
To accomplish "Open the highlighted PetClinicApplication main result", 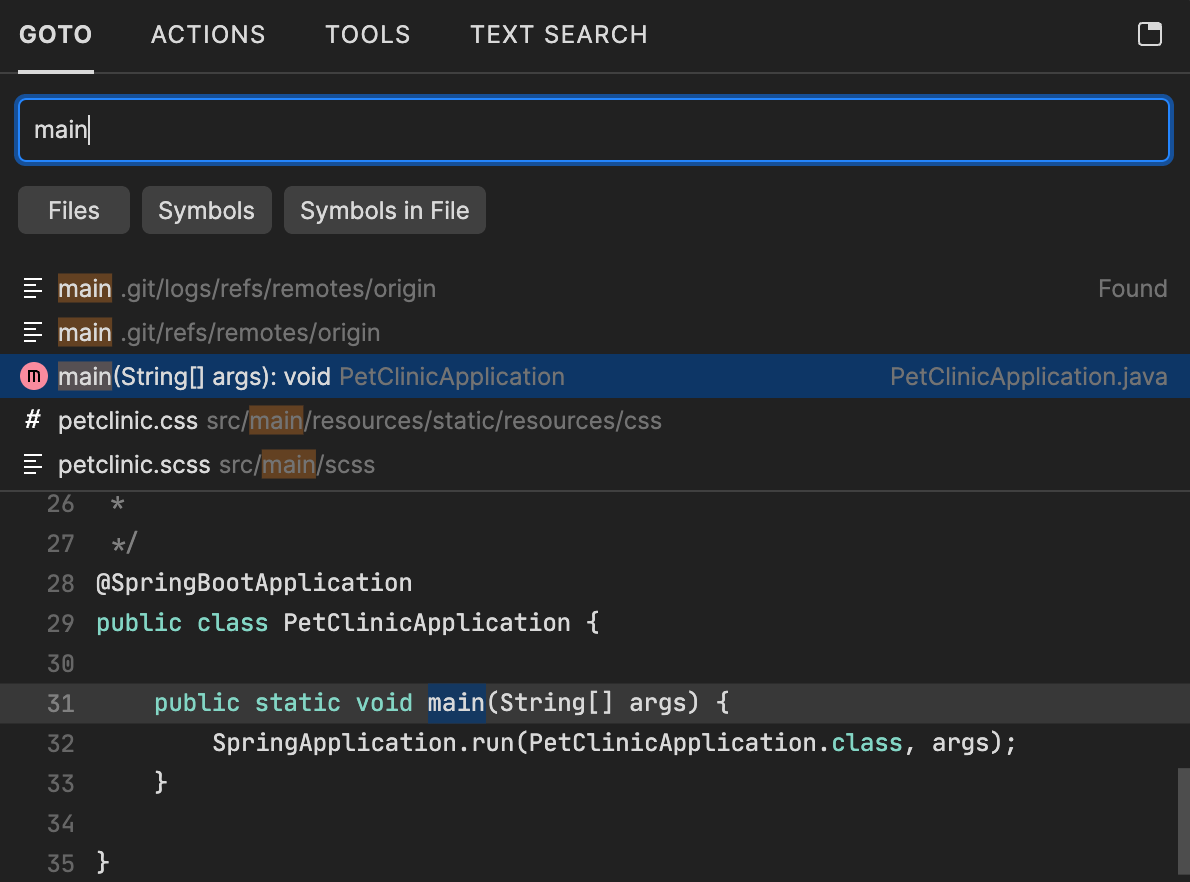I will click(x=400, y=376).
